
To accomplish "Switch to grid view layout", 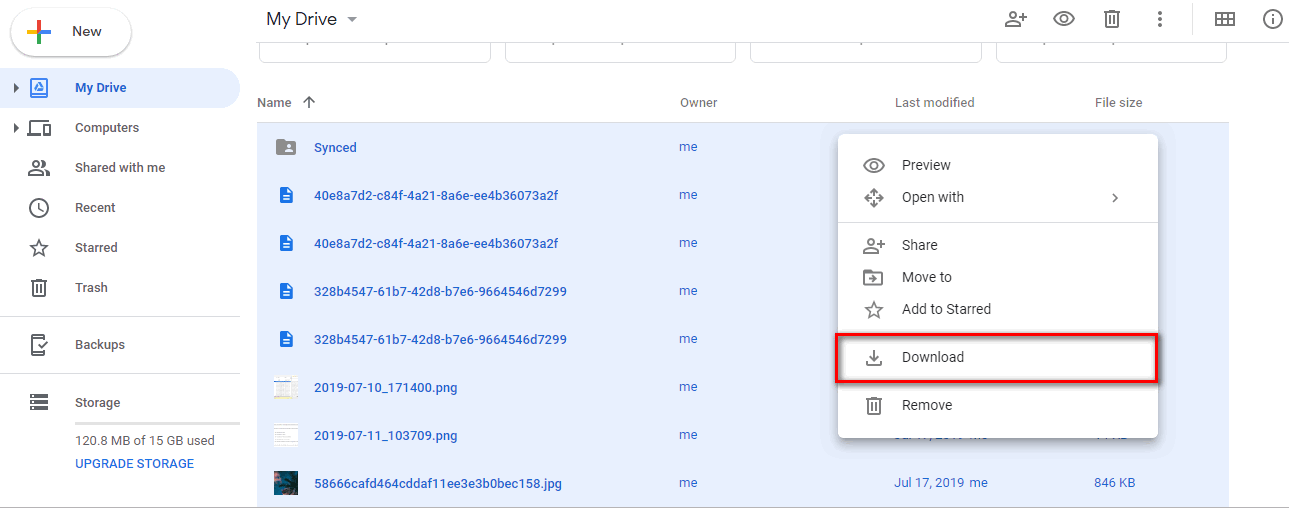I will coord(1224,19).
